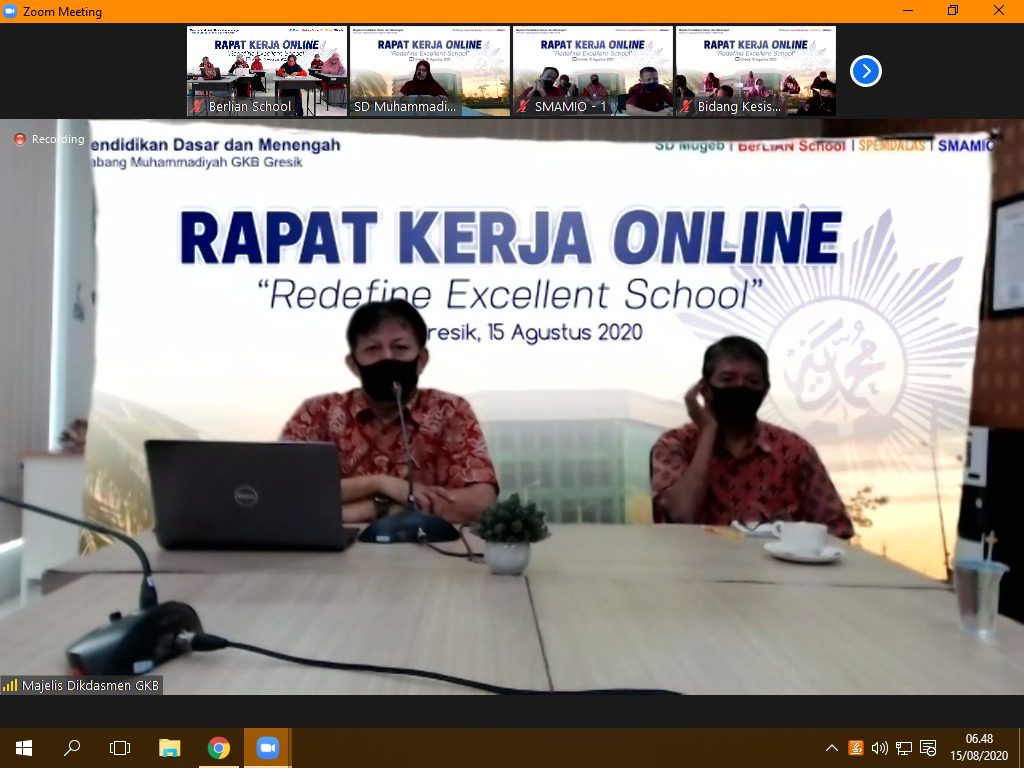Open the volume control in the system tray
Screen dimensions: 1024x772
[880, 748]
